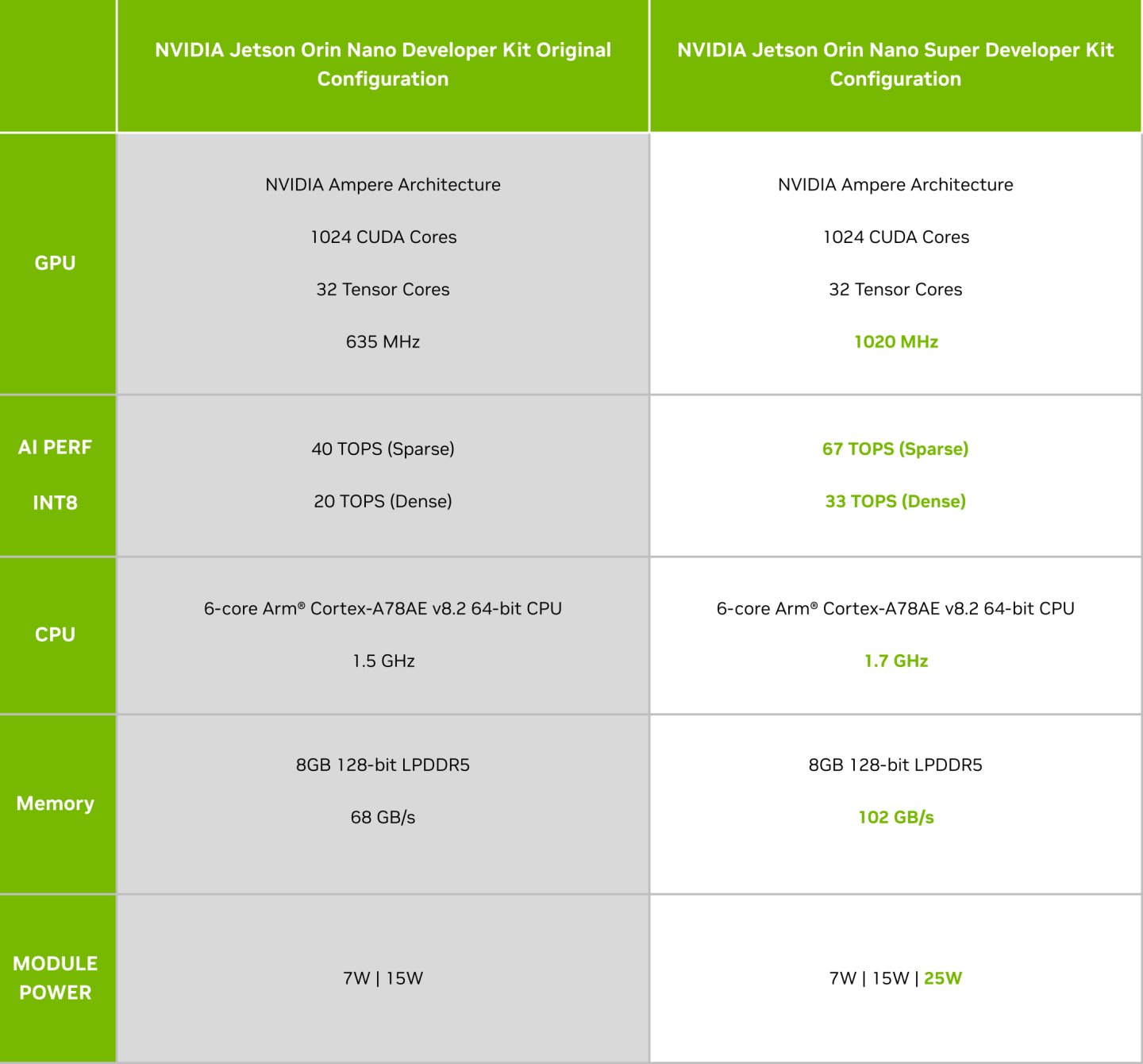Click 1024 CUDA Cores in original column

[383, 237]
